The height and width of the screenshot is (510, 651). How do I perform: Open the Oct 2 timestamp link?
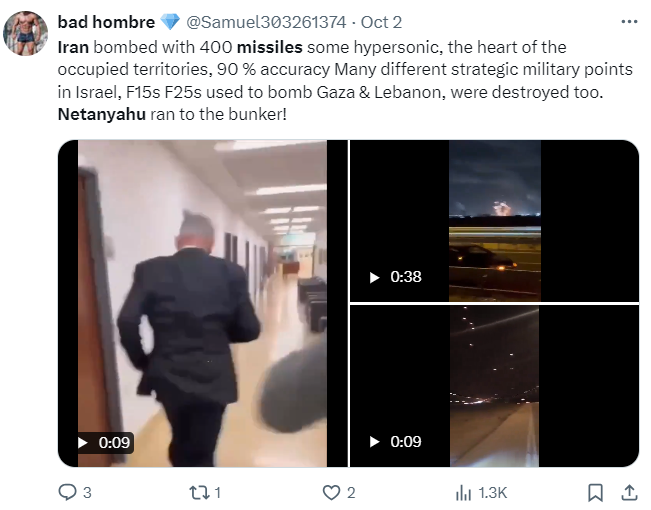(381, 22)
